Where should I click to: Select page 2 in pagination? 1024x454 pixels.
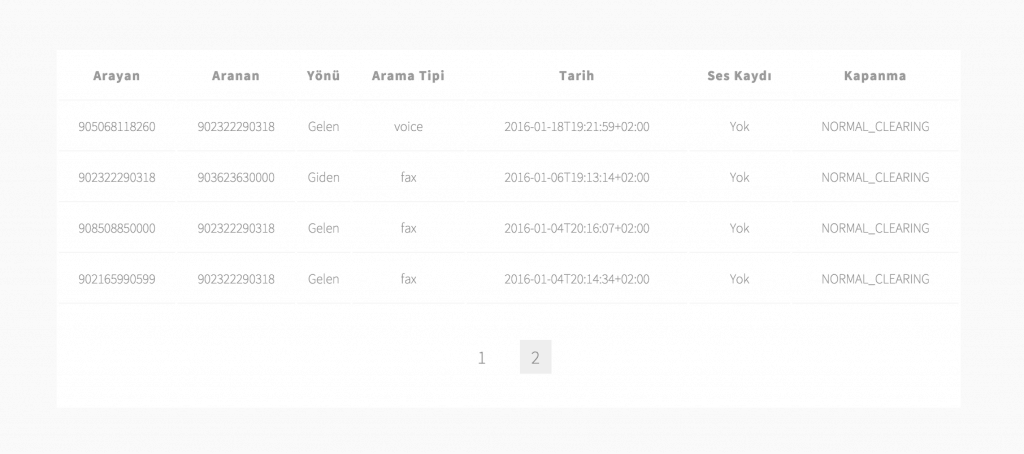(x=536, y=357)
